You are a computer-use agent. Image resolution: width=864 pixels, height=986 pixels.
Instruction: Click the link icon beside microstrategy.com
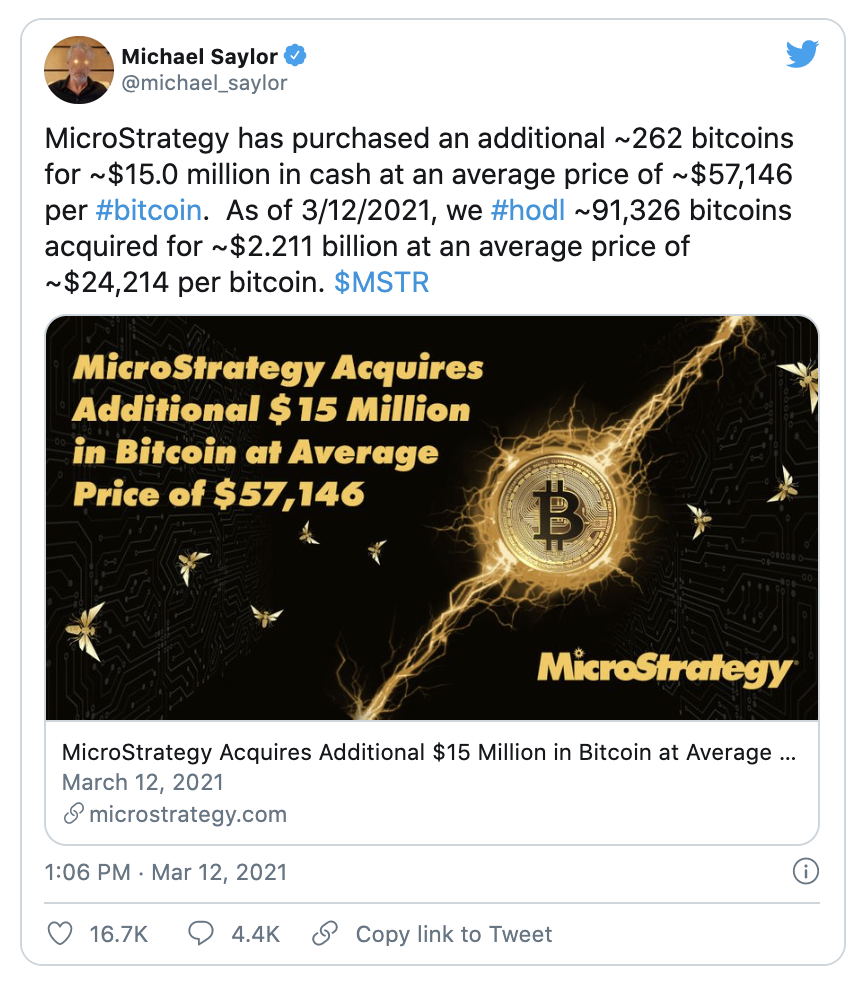(73, 814)
